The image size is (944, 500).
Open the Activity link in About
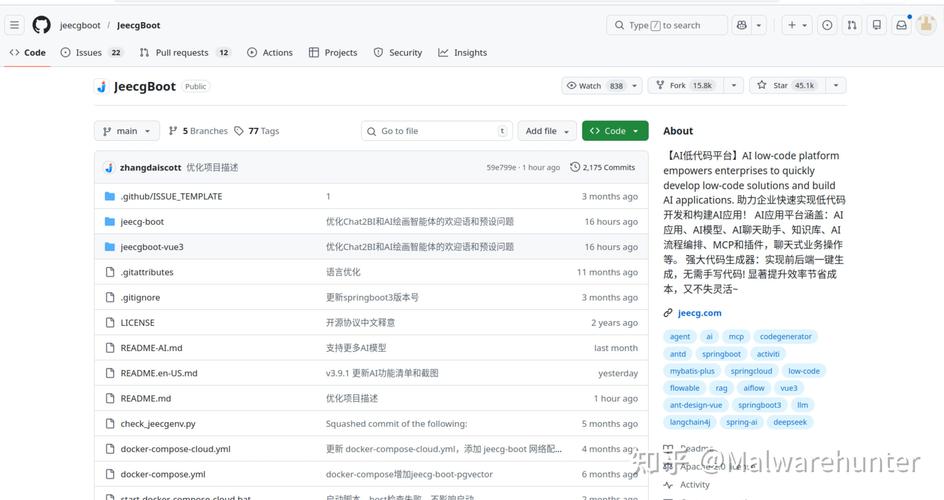695,484
